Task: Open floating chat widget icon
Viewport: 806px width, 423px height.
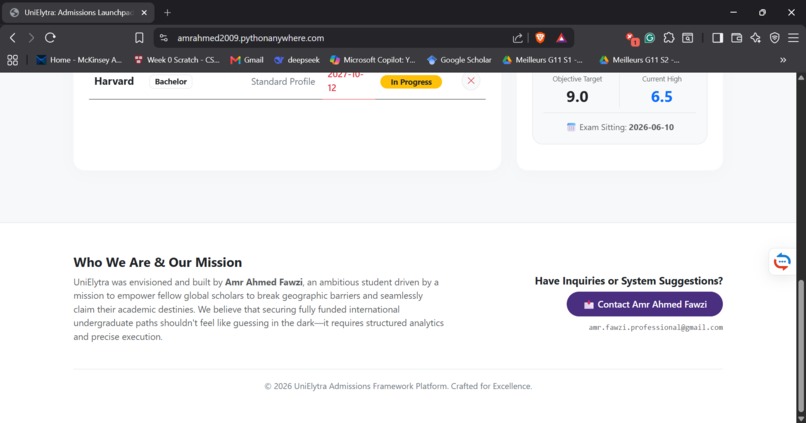Action: point(782,261)
